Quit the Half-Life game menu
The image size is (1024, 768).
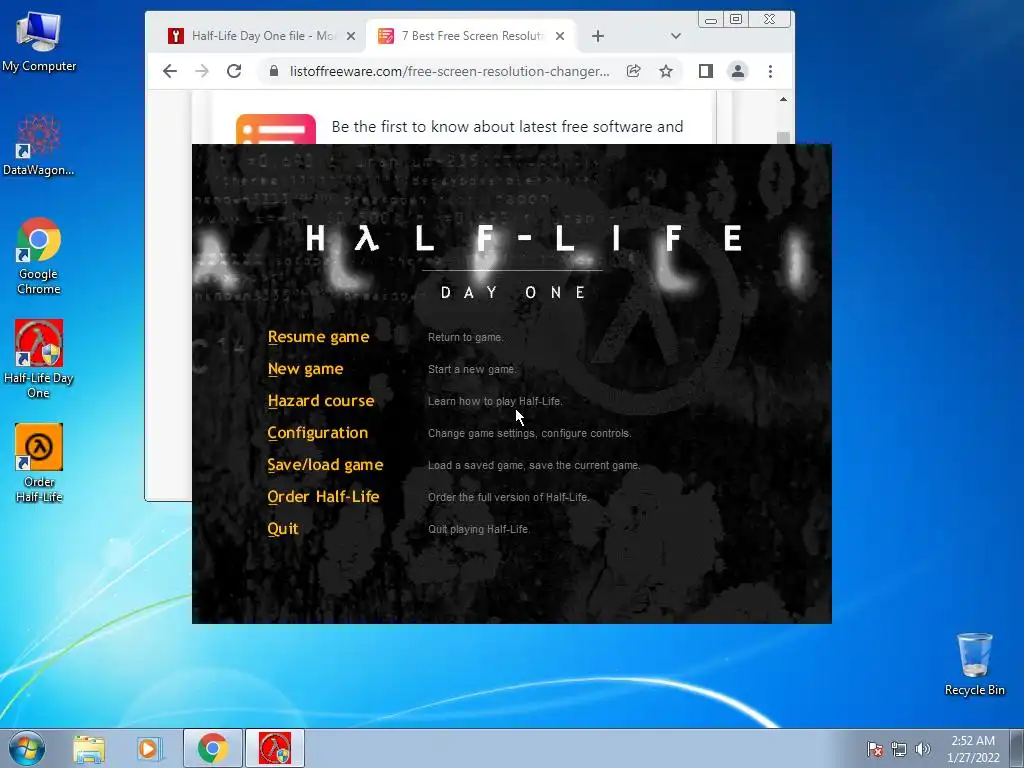283,529
